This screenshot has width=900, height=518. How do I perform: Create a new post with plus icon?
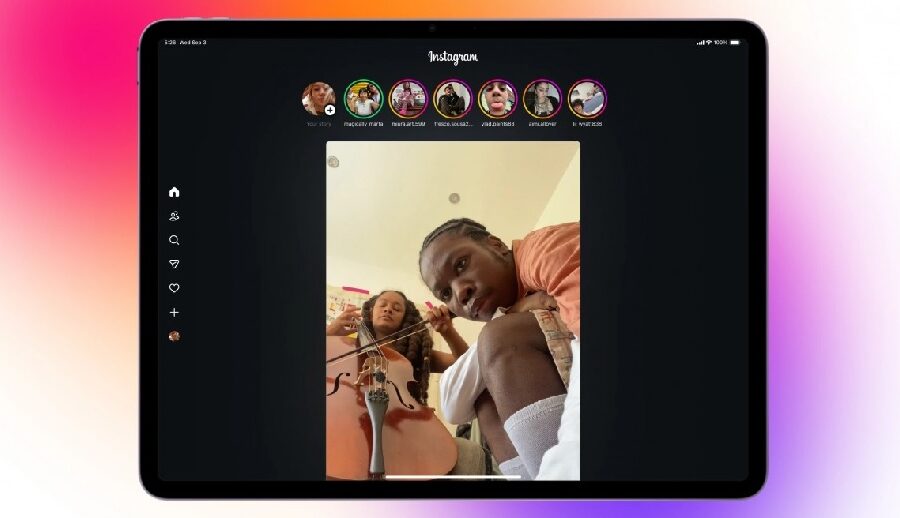pyautogui.click(x=174, y=313)
